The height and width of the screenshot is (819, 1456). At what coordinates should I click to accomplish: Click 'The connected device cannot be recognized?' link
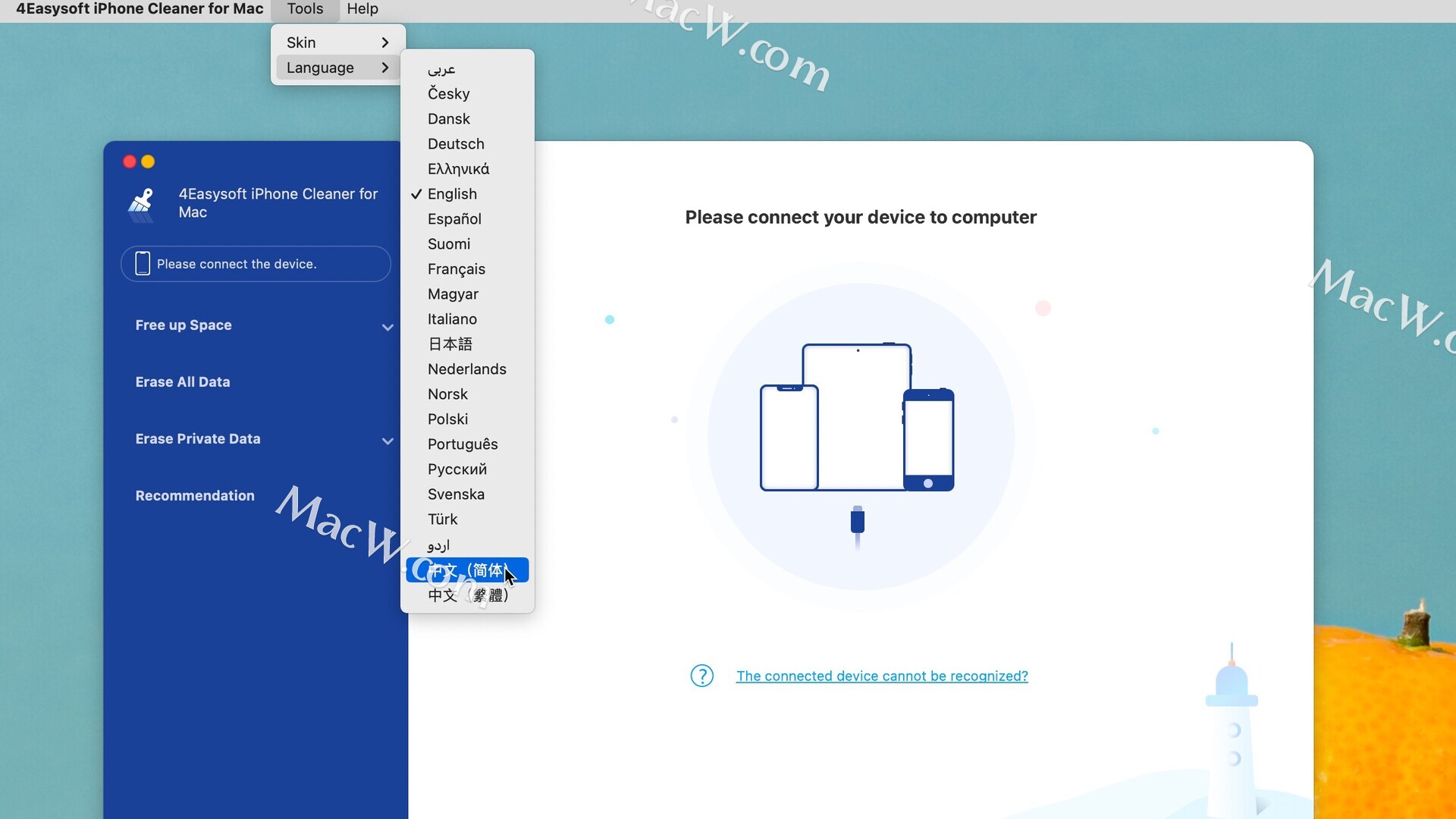pyautogui.click(x=882, y=676)
